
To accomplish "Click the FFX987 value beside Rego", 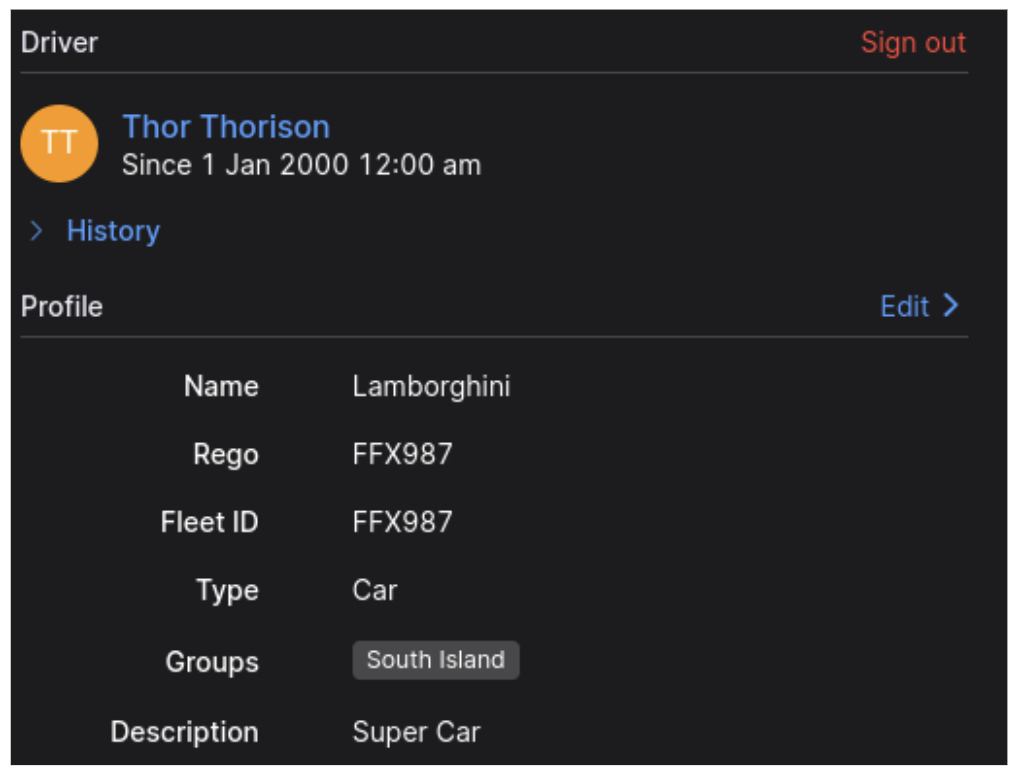I will click(402, 454).
